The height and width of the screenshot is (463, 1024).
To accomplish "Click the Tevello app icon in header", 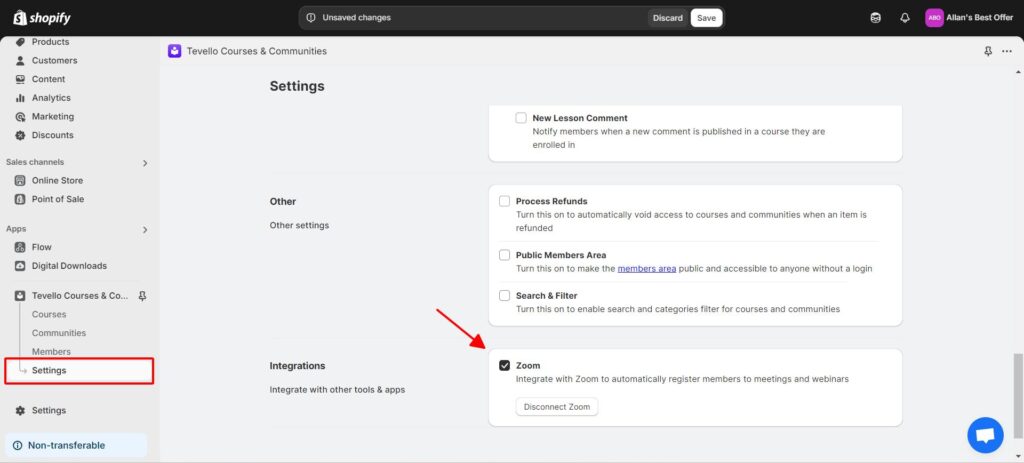I will [175, 51].
